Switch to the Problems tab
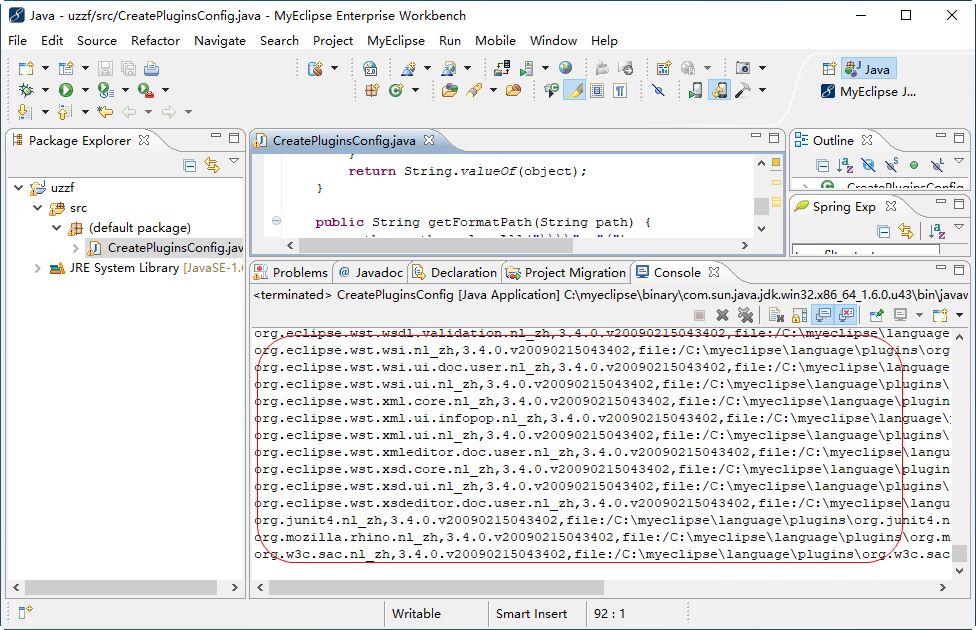This screenshot has height=630, width=976. (291, 272)
